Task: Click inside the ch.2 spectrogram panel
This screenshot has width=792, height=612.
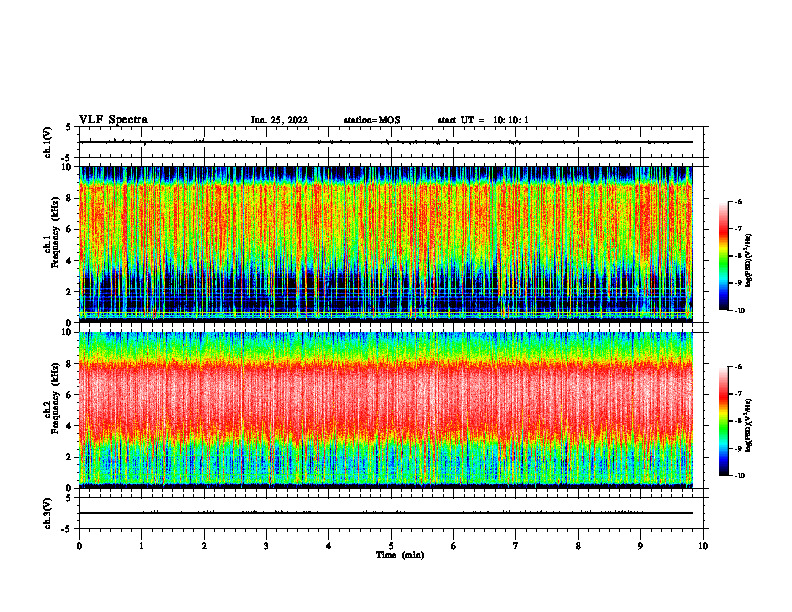Action: (x=386, y=410)
